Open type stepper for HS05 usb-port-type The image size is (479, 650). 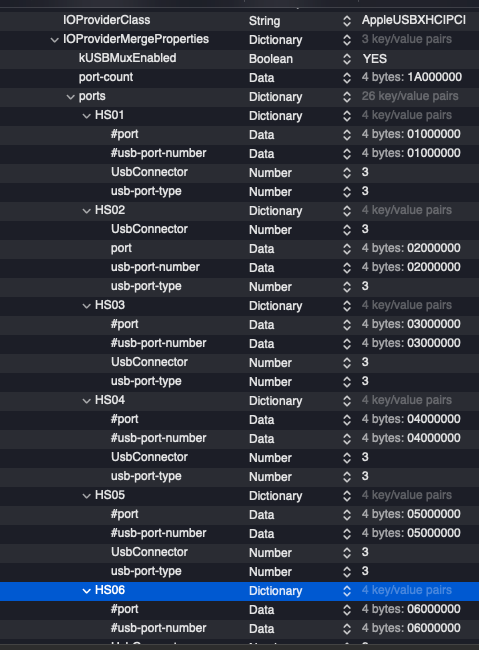pyautogui.click(x=347, y=572)
